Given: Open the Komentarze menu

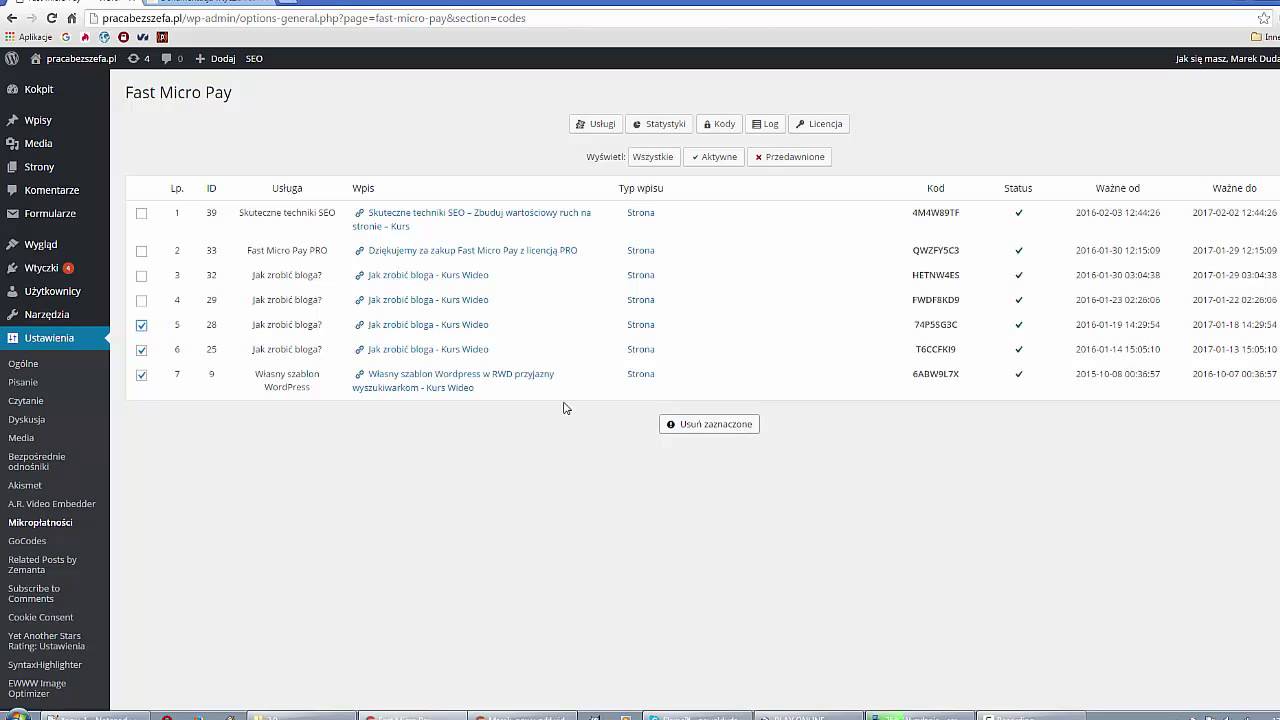Looking at the screenshot, I should coord(54,190).
